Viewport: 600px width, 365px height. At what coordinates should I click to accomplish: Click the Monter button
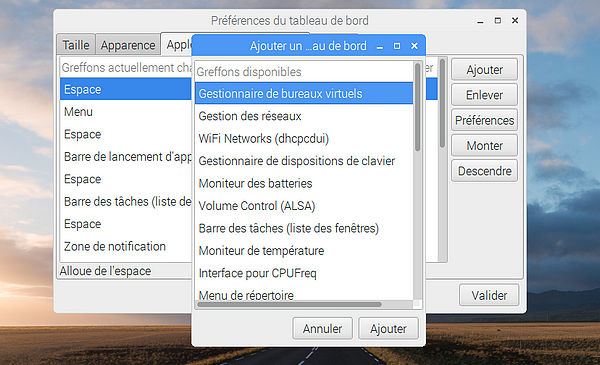484,145
